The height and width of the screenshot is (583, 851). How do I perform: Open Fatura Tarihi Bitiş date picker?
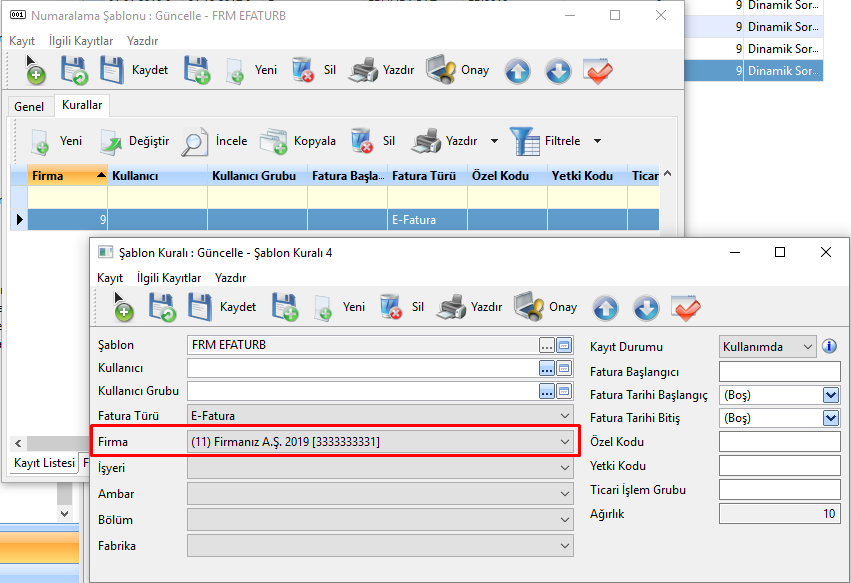click(x=830, y=418)
